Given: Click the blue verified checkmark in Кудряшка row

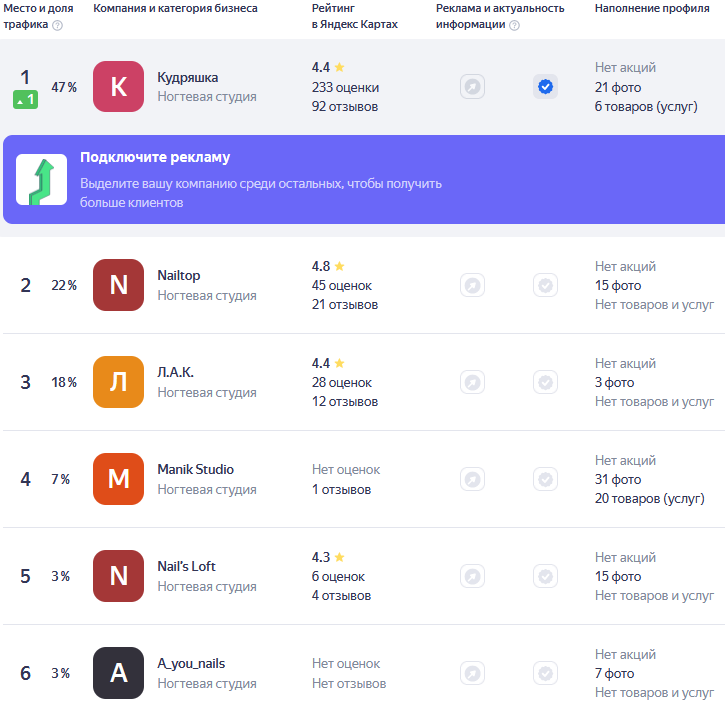Looking at the screenshot, I should point(546,86).
